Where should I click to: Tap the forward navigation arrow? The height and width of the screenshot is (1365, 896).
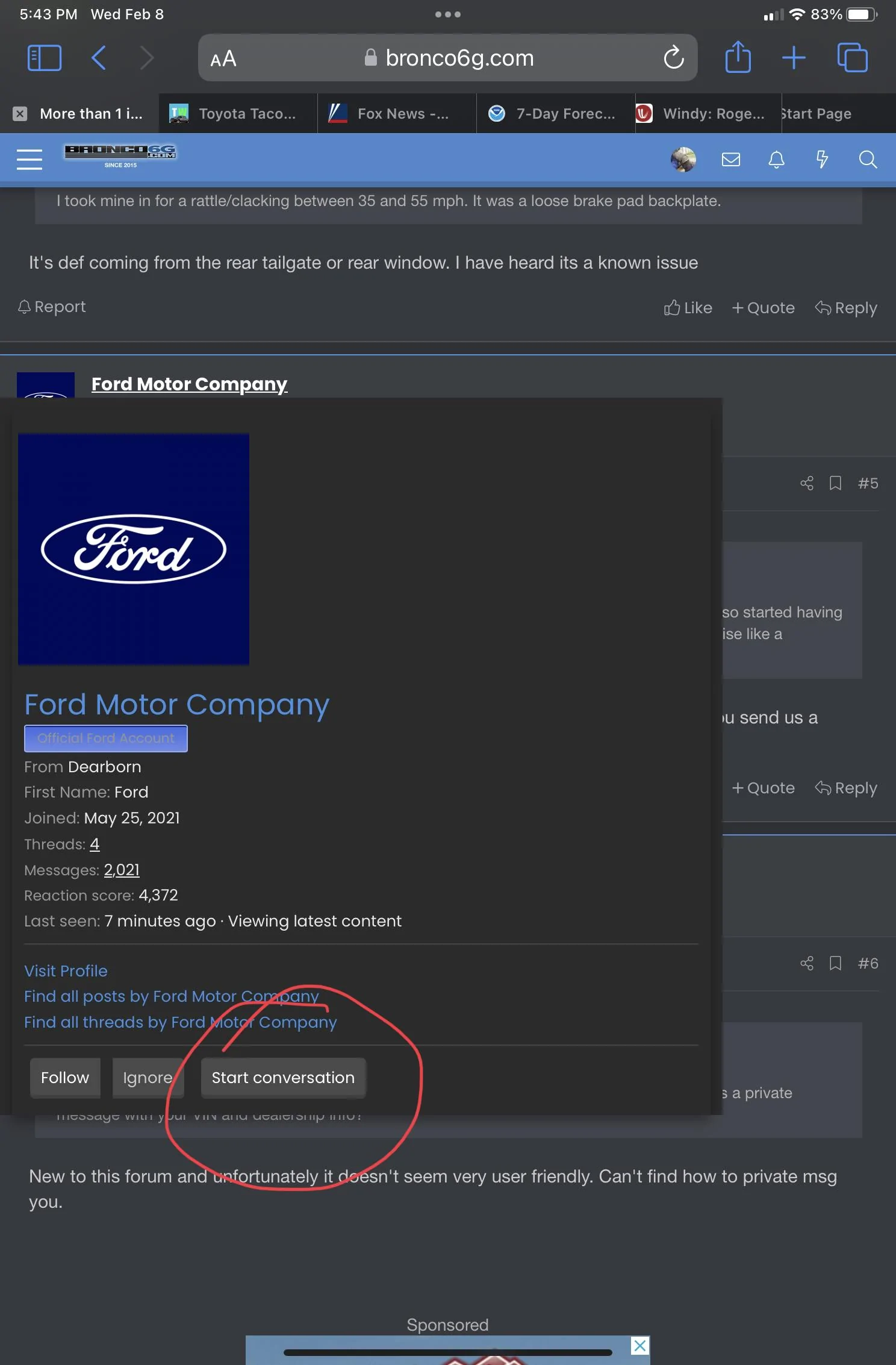[x=147, y=58]
